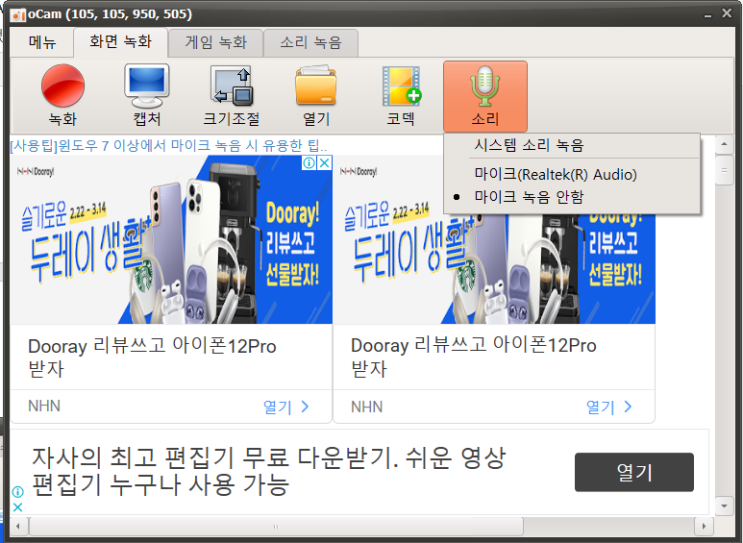Screen dimensions: 743x543
Task: Click second 'Dooray 리뷰쓰고 아이폰12Pro 받자' headline
Action: coord(473,357)
